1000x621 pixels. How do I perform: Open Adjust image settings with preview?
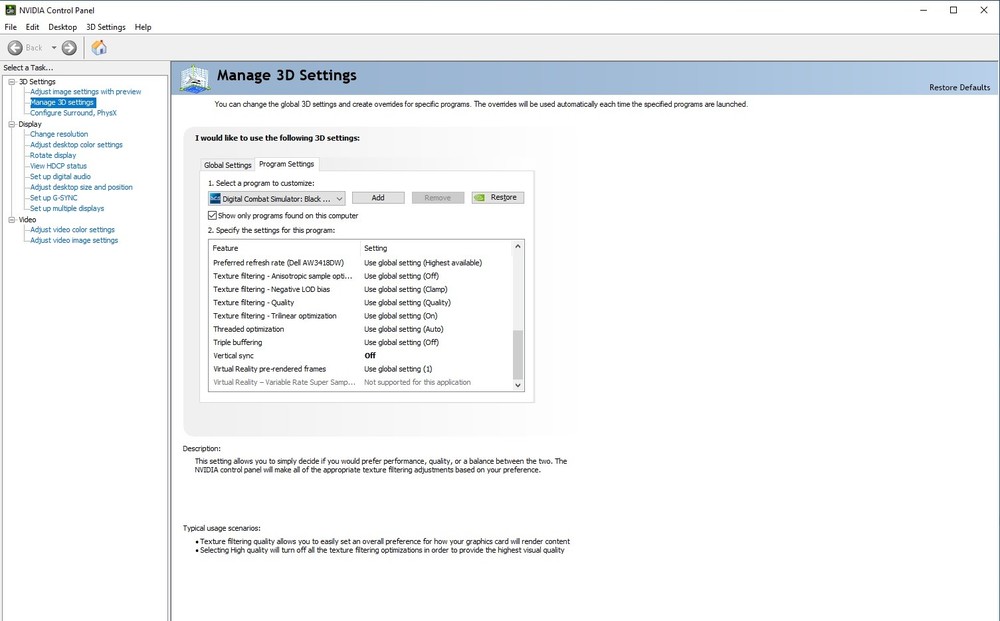pyautogui.click(x=85, y=92)
